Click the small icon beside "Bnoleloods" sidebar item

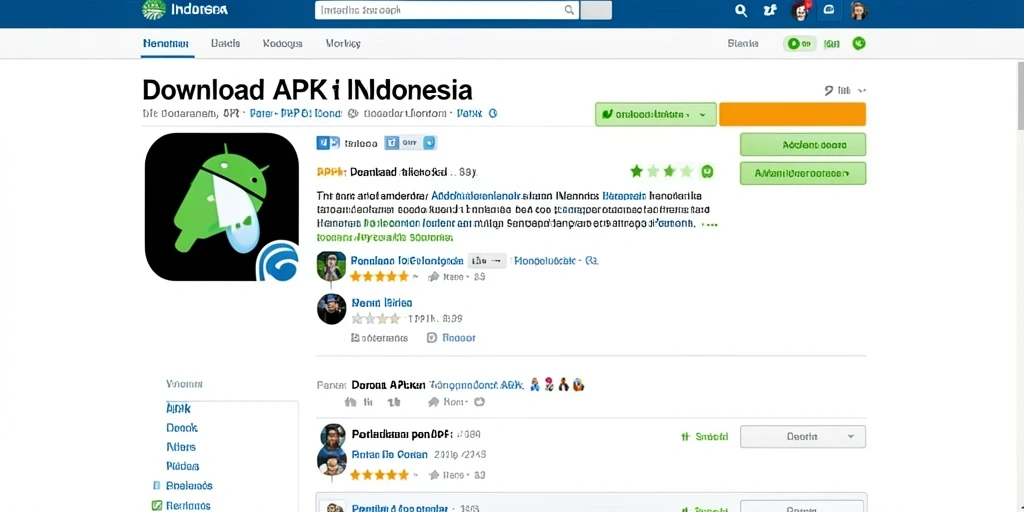[157, 486]
